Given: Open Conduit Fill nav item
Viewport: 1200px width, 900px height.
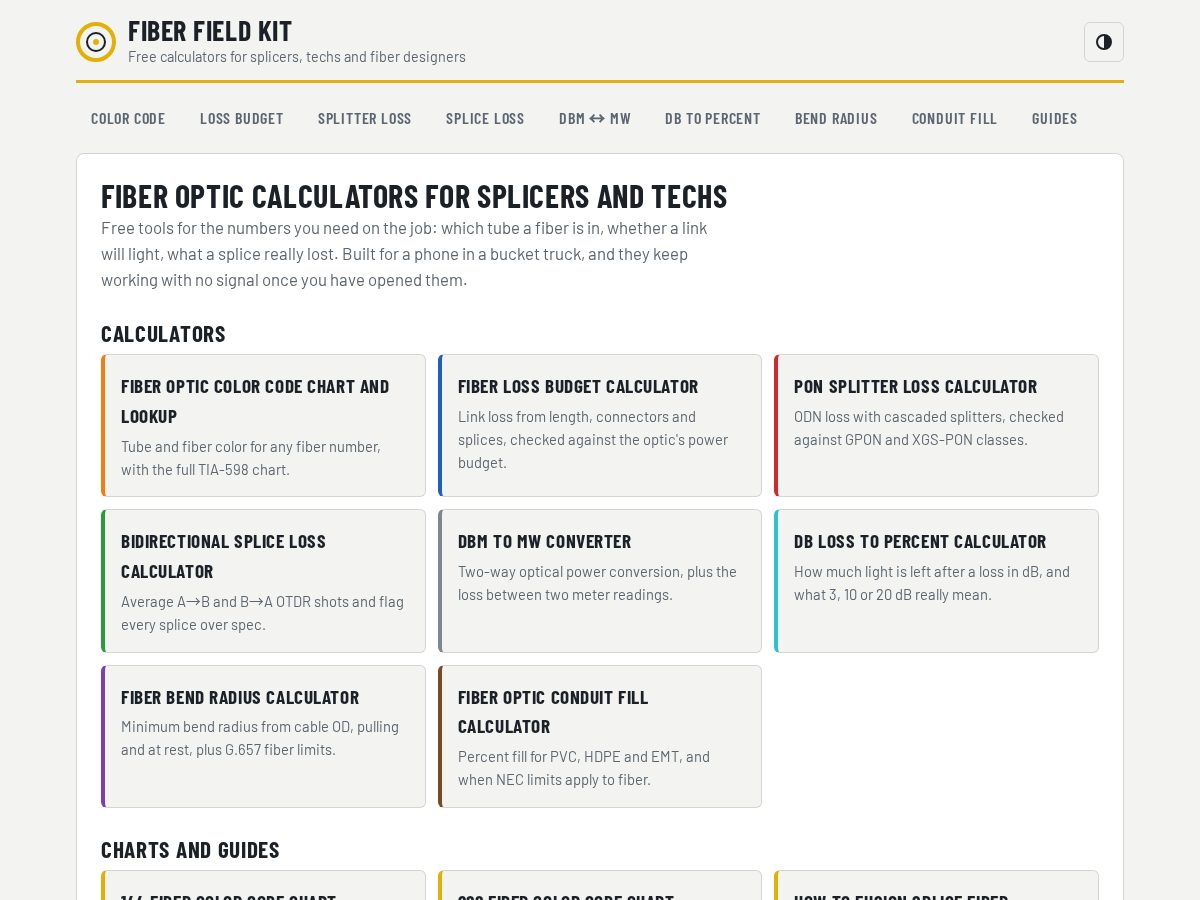Looking at the screenshot, I should coord(955,118).
